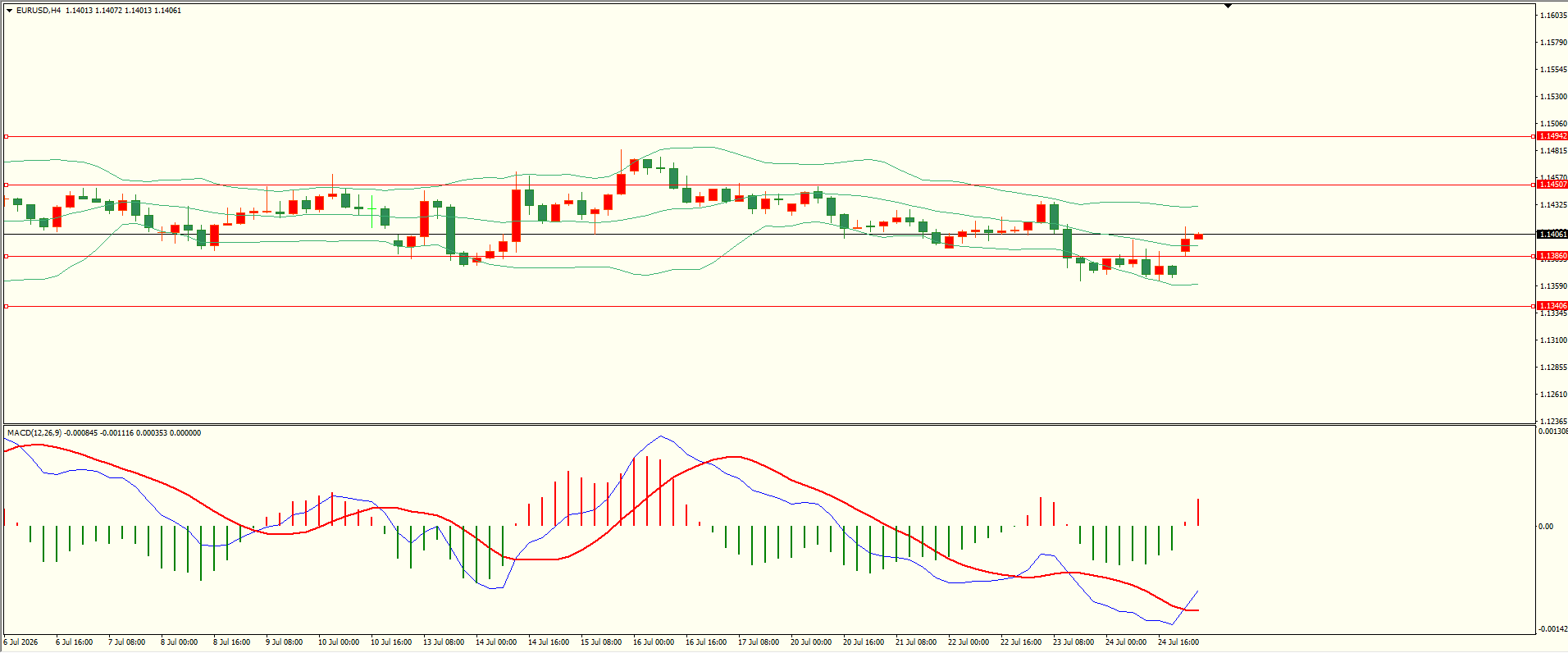
Task: Grab the left handle of the 1.14942 line
Action: (6, 136)
